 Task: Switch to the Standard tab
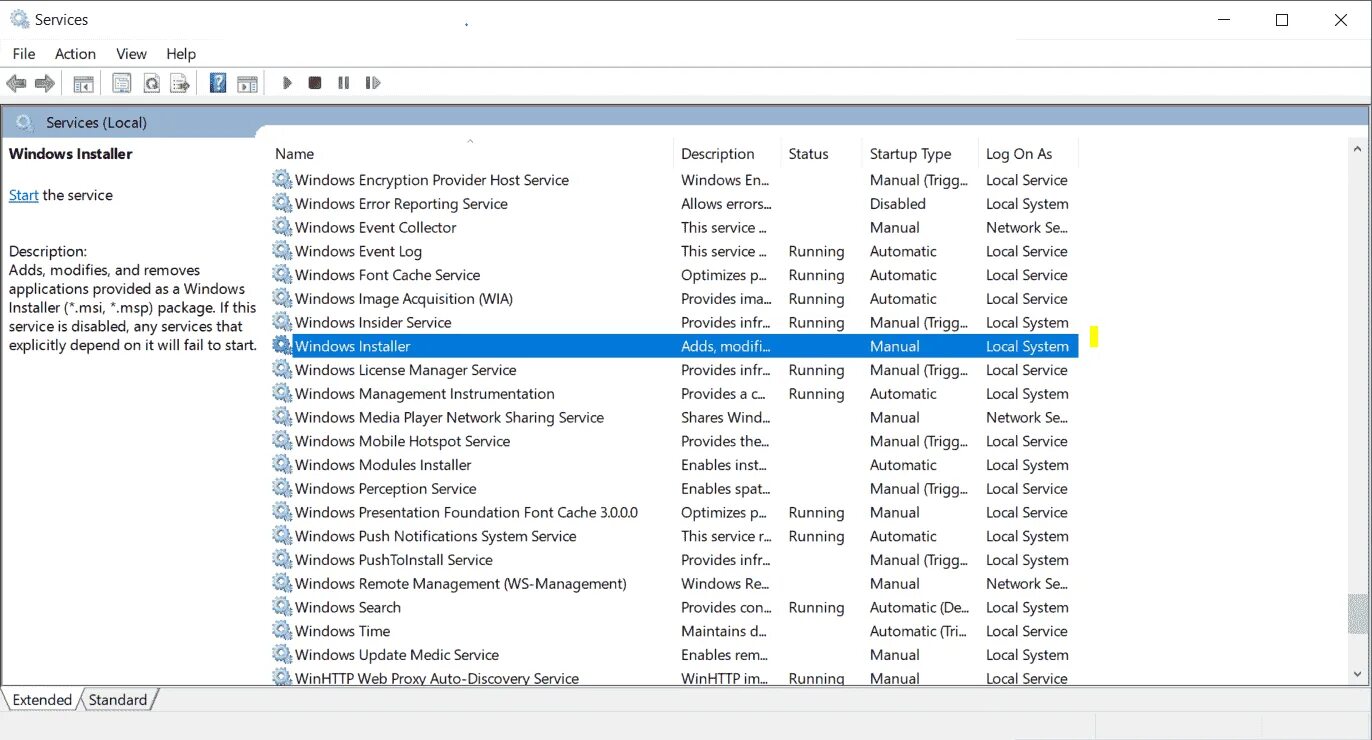pyautogui.click(x=118, y=699)
